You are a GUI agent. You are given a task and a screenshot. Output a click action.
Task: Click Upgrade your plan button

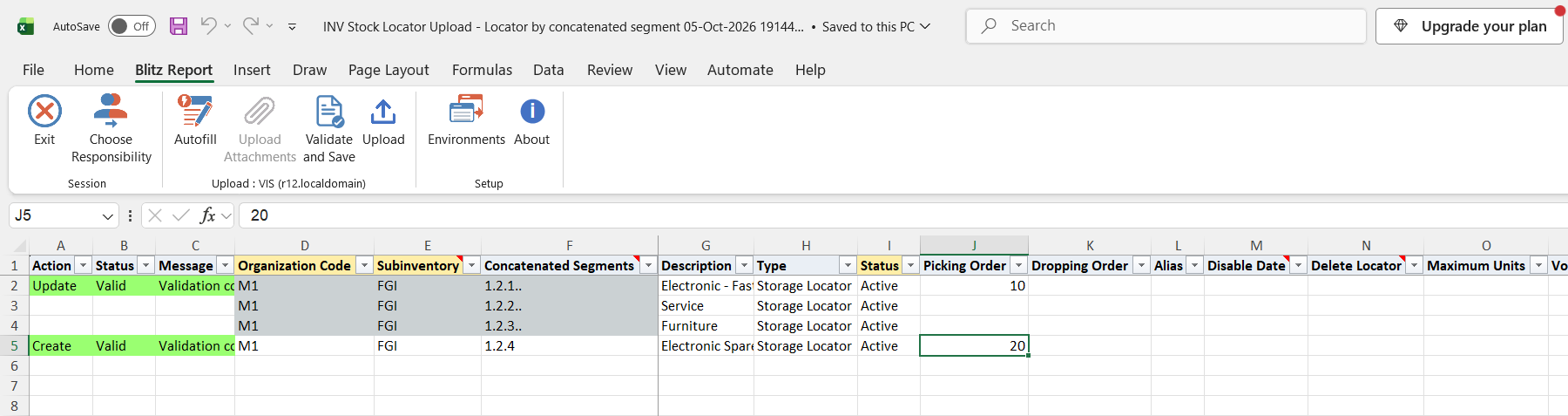pos(1470,26)
